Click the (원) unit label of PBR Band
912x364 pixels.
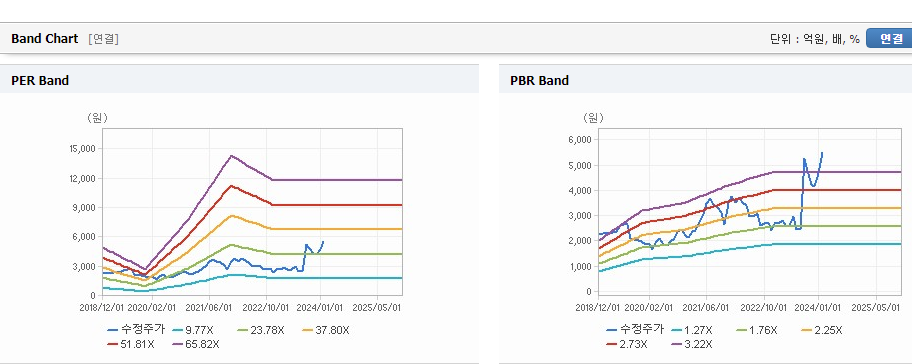[x=593, y=118]
